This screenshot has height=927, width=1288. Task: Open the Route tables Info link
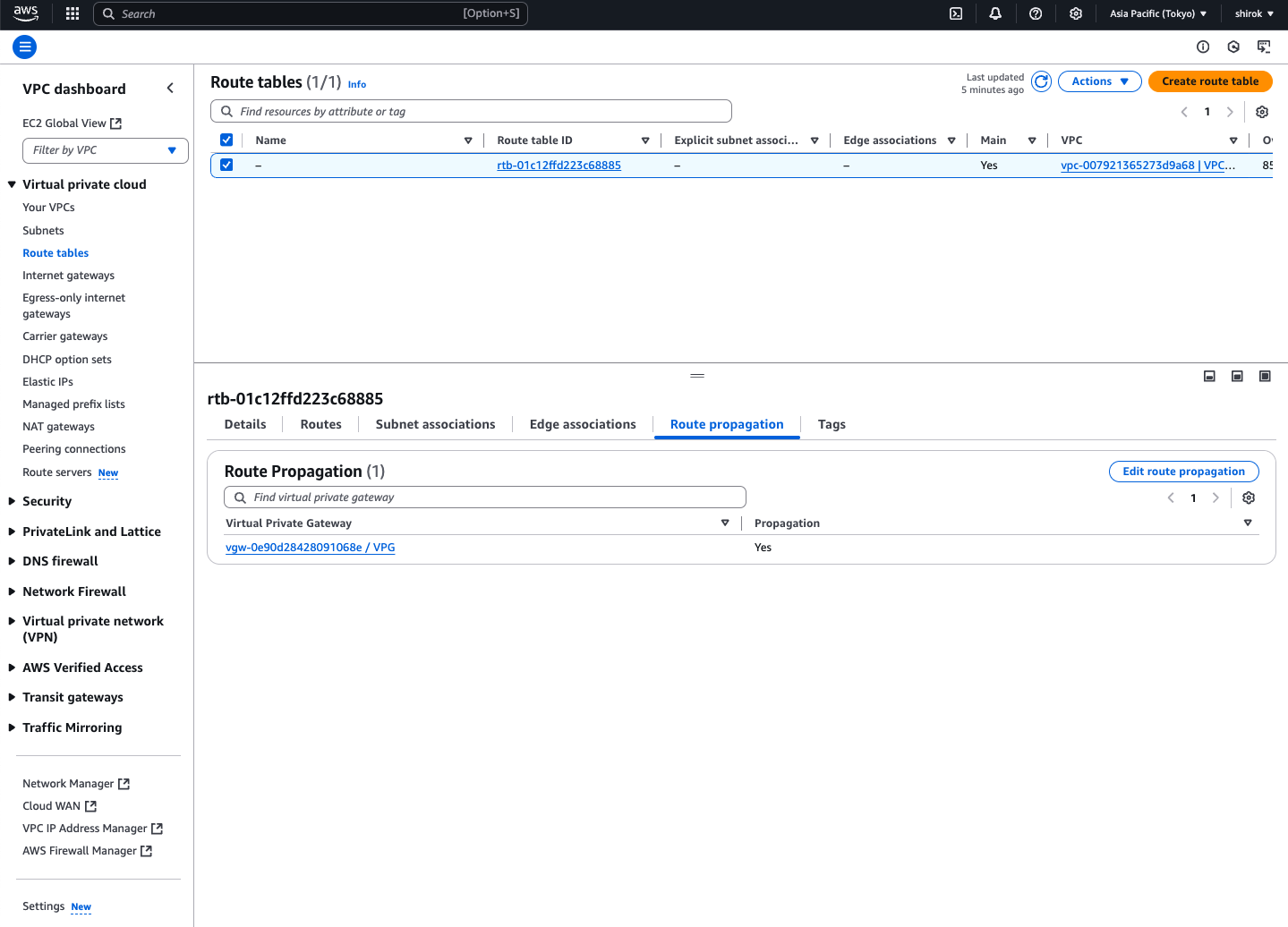[357, 85]
